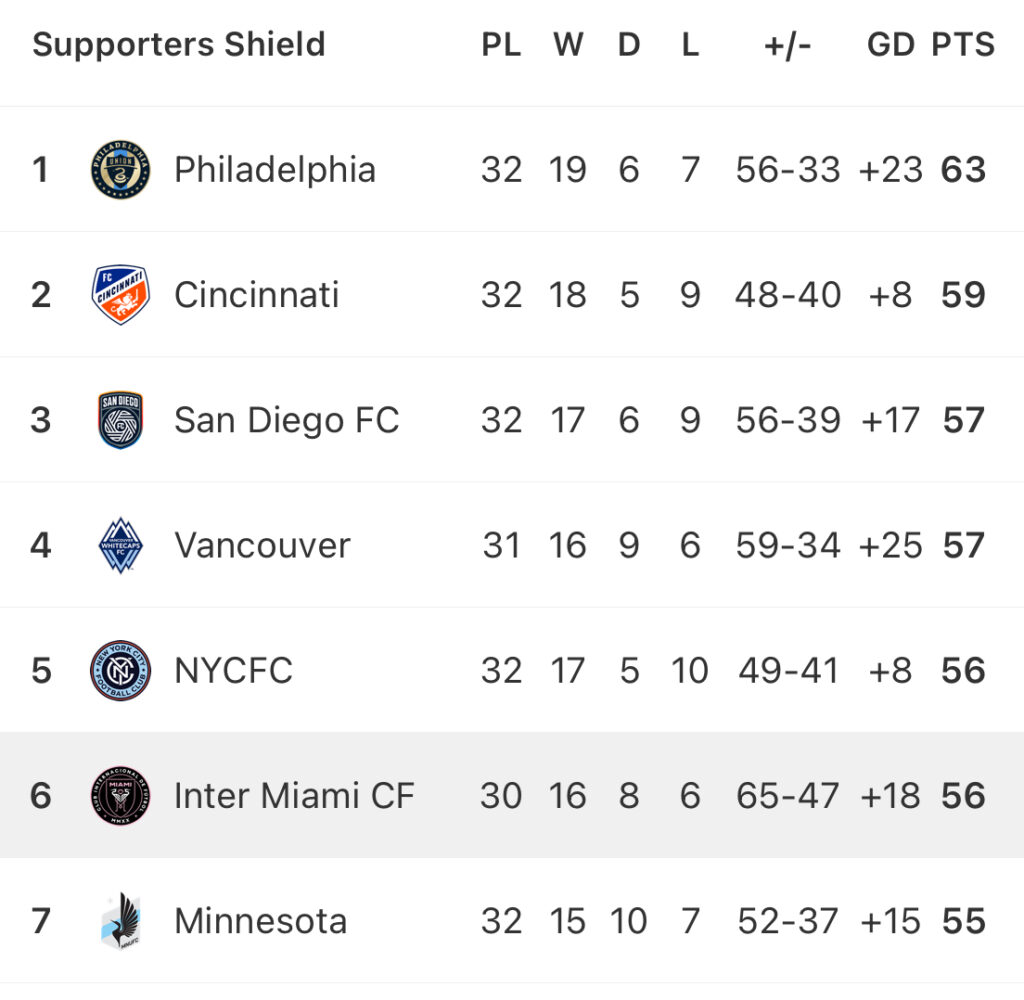The height and width of the screenshot is (1000, 1024).
Task: Open the Philadelphia team name link
Action: click(x=275, y=170)
